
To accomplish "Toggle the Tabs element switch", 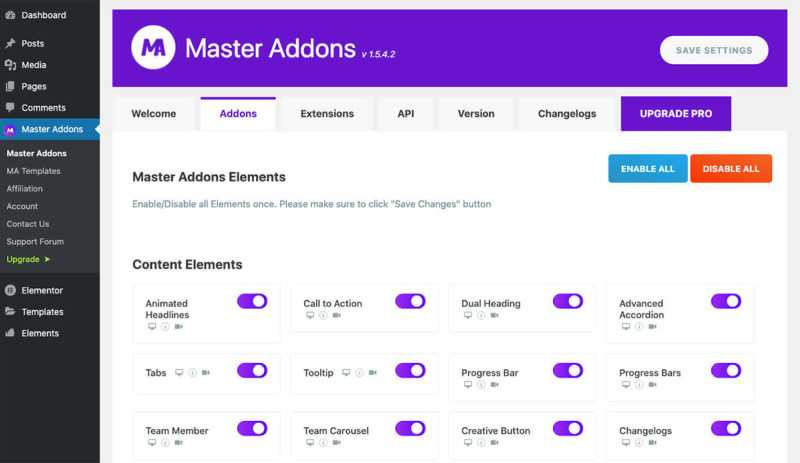I will point(252,371).
